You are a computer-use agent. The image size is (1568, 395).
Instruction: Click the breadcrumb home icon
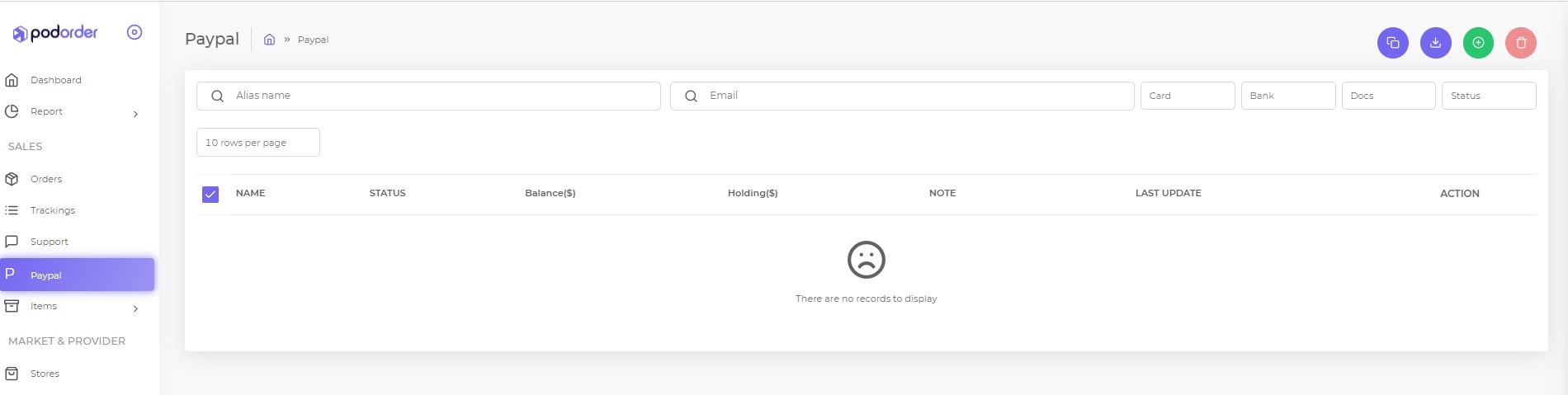(269, 39)
